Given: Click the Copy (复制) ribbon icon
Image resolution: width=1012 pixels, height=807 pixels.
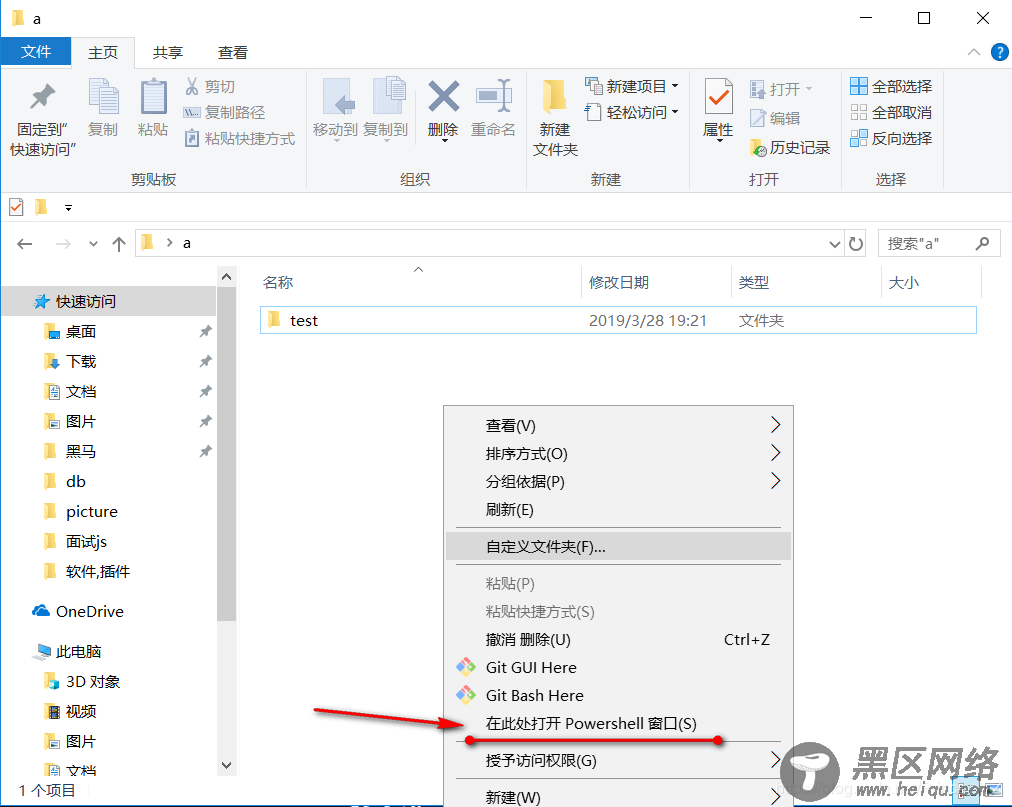Looking at the screenshot, I should tap(103, 99).
